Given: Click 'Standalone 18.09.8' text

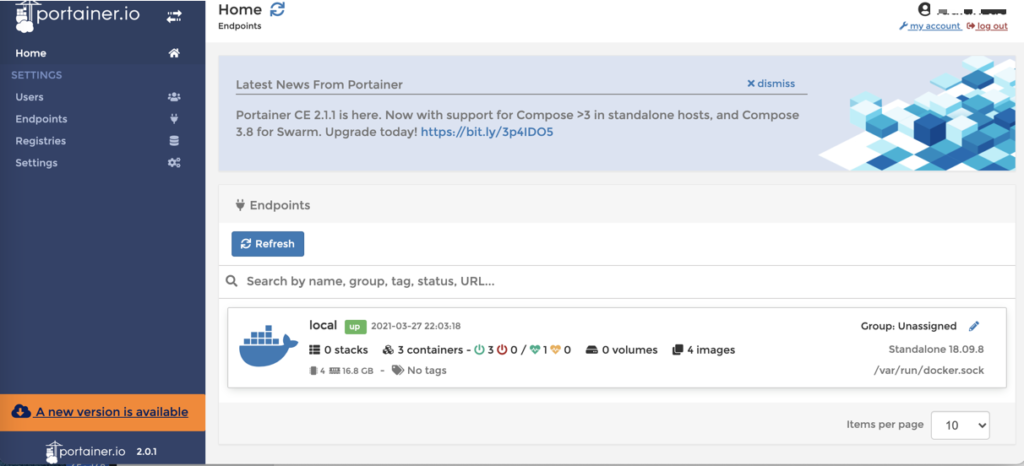Looking at the screenshot, I should [x=936, y=349].
